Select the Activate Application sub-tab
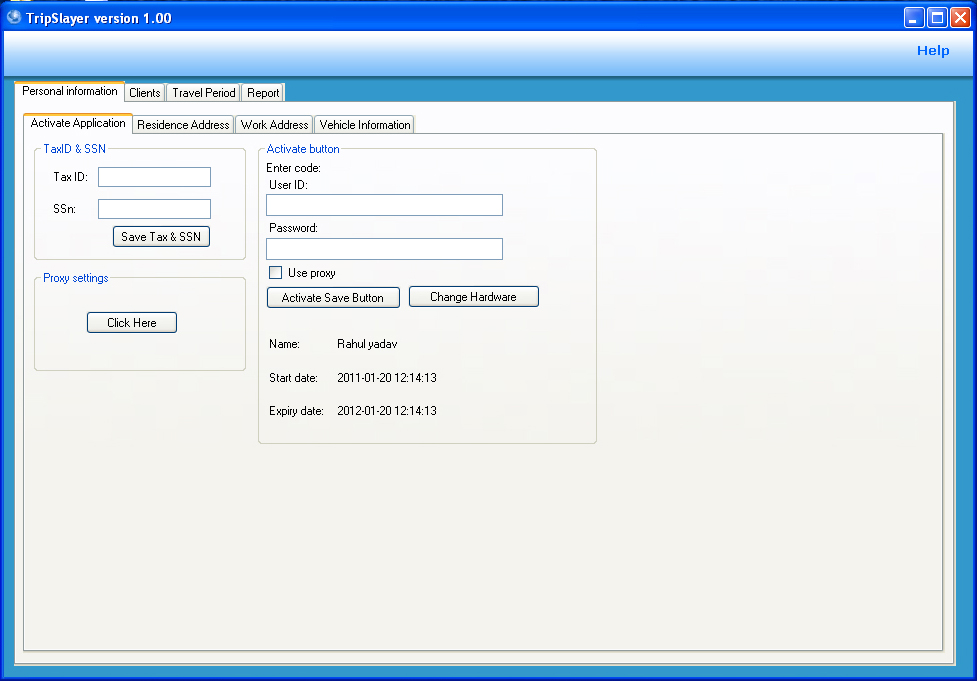This screenshot has height=681, width=977. (78, 123)
